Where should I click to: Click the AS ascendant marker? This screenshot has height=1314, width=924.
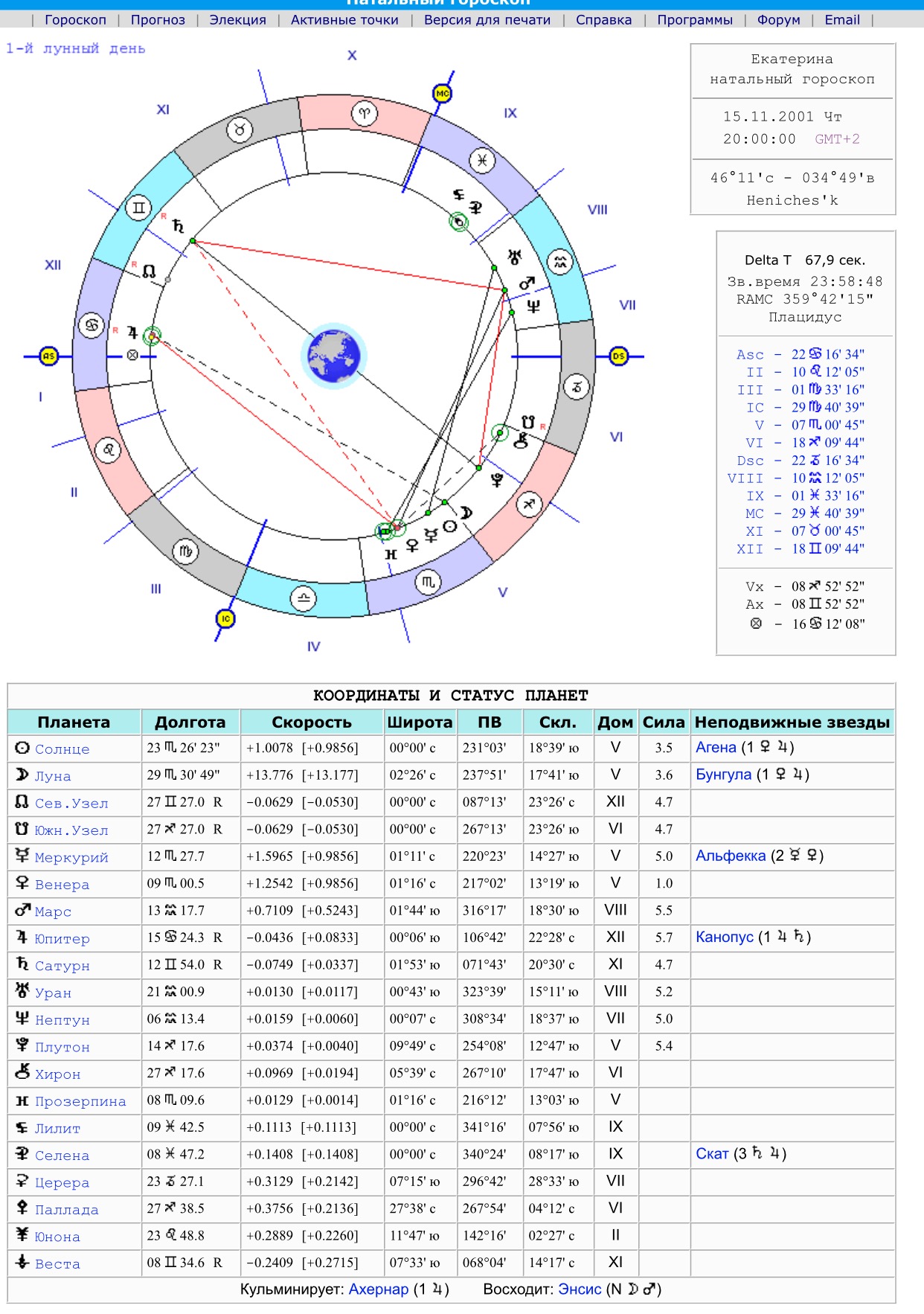48,356
